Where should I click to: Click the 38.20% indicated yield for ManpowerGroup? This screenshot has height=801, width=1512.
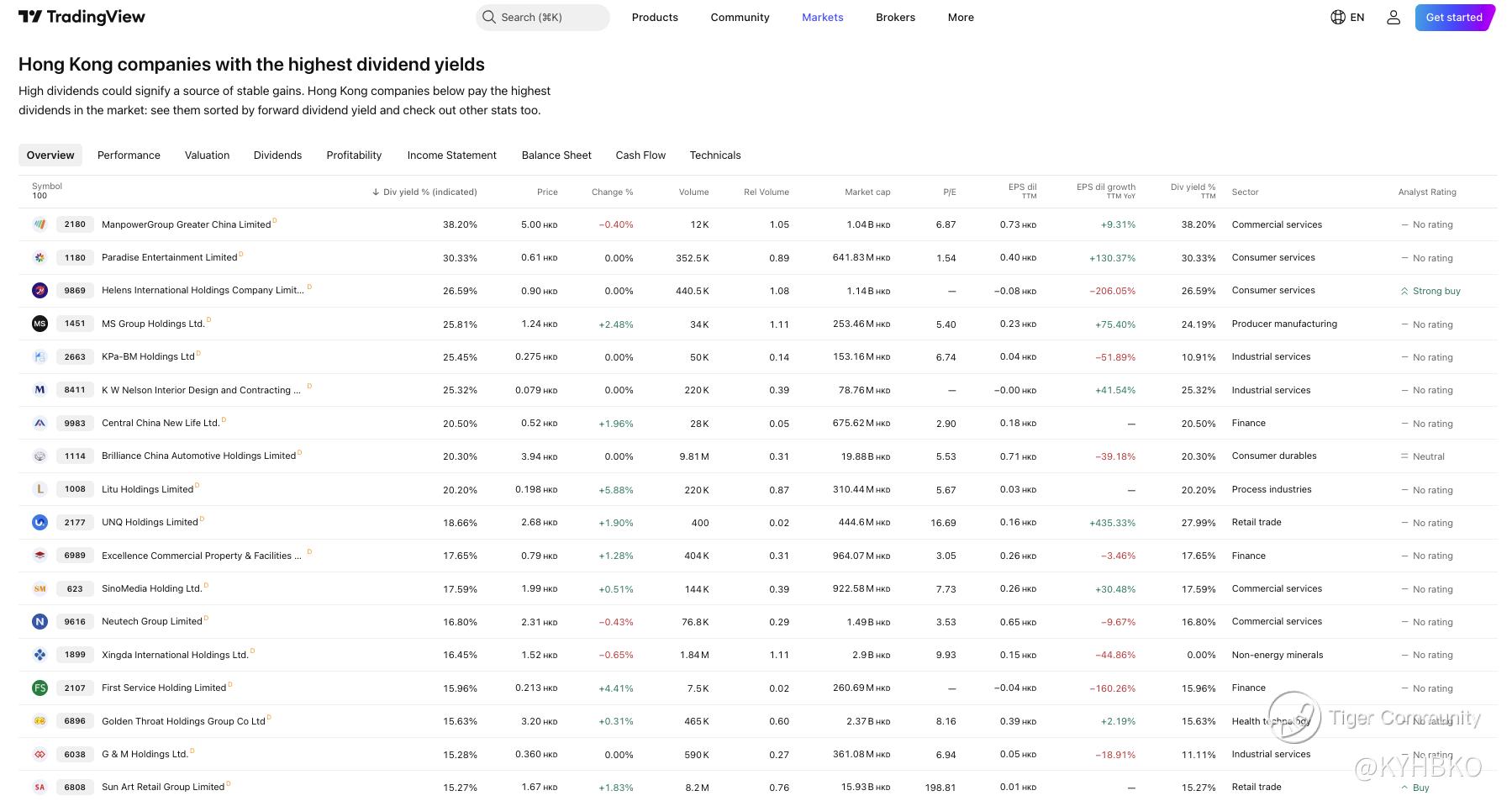pos(460,224)
